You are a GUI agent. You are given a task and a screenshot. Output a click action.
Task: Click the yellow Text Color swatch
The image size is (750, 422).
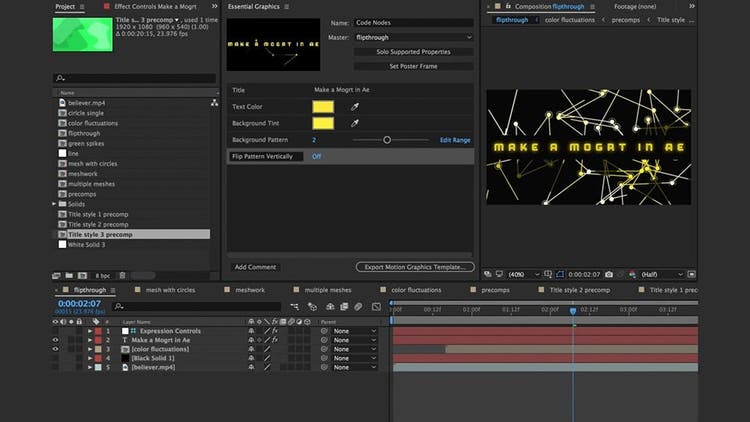(323, 106)
